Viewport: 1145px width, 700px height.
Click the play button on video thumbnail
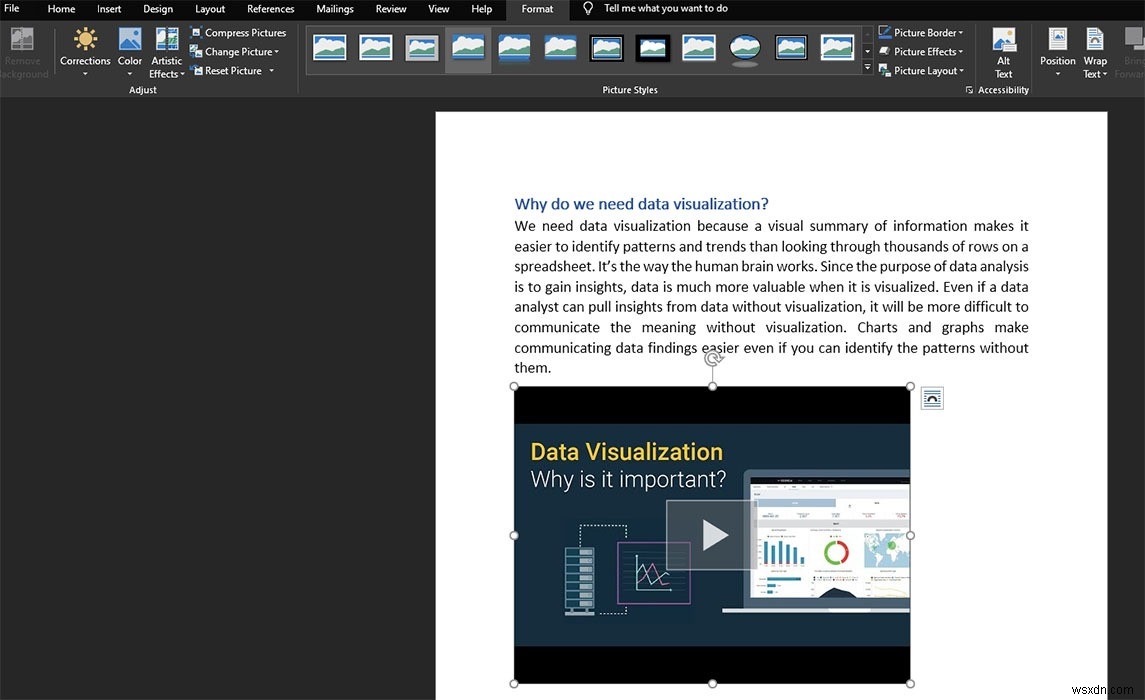pyautogui.click(x=712, y=534)
